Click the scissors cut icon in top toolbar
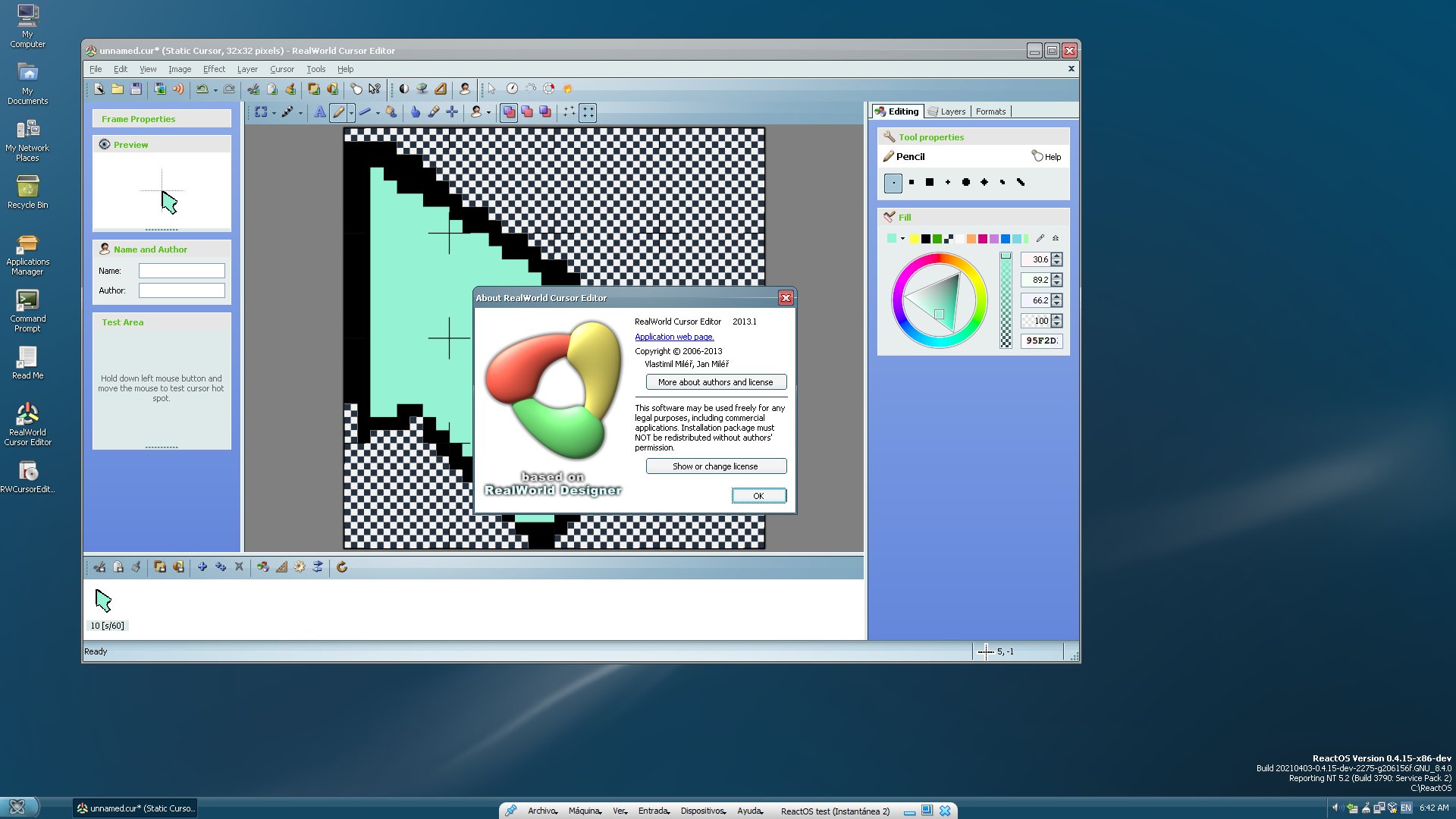This screenshot has height=819, width=1456. (x=254, y=89)
